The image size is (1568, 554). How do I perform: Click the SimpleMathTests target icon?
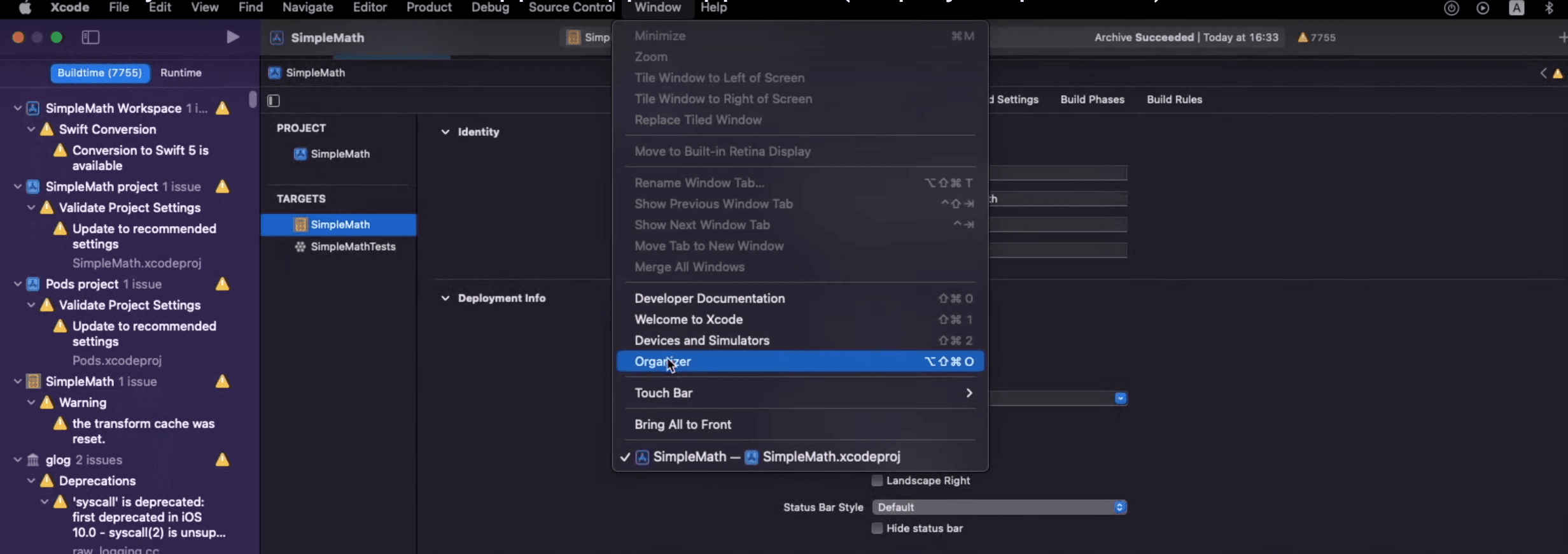[x=300, y=247]
